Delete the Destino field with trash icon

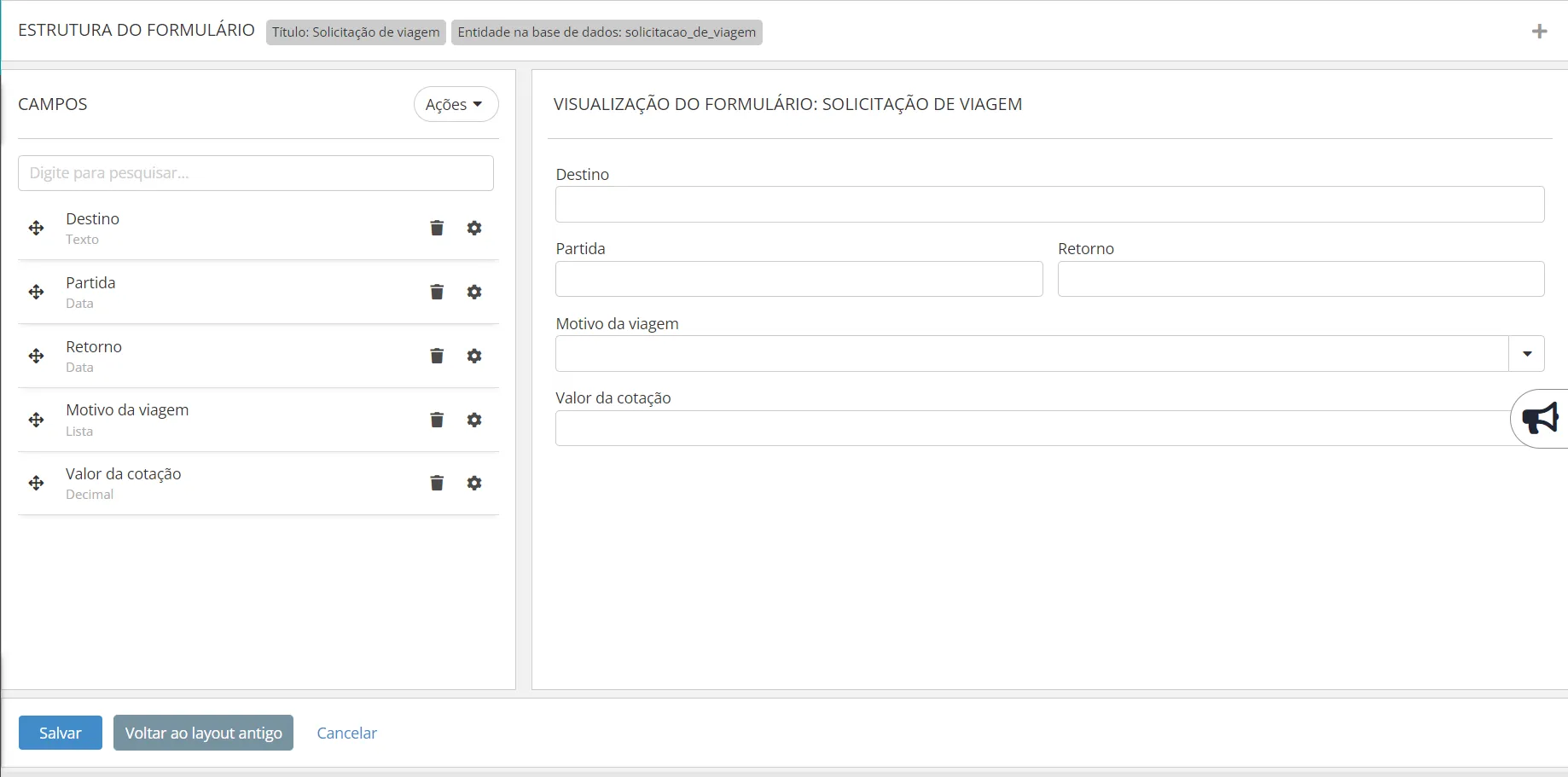pos(437,228)
